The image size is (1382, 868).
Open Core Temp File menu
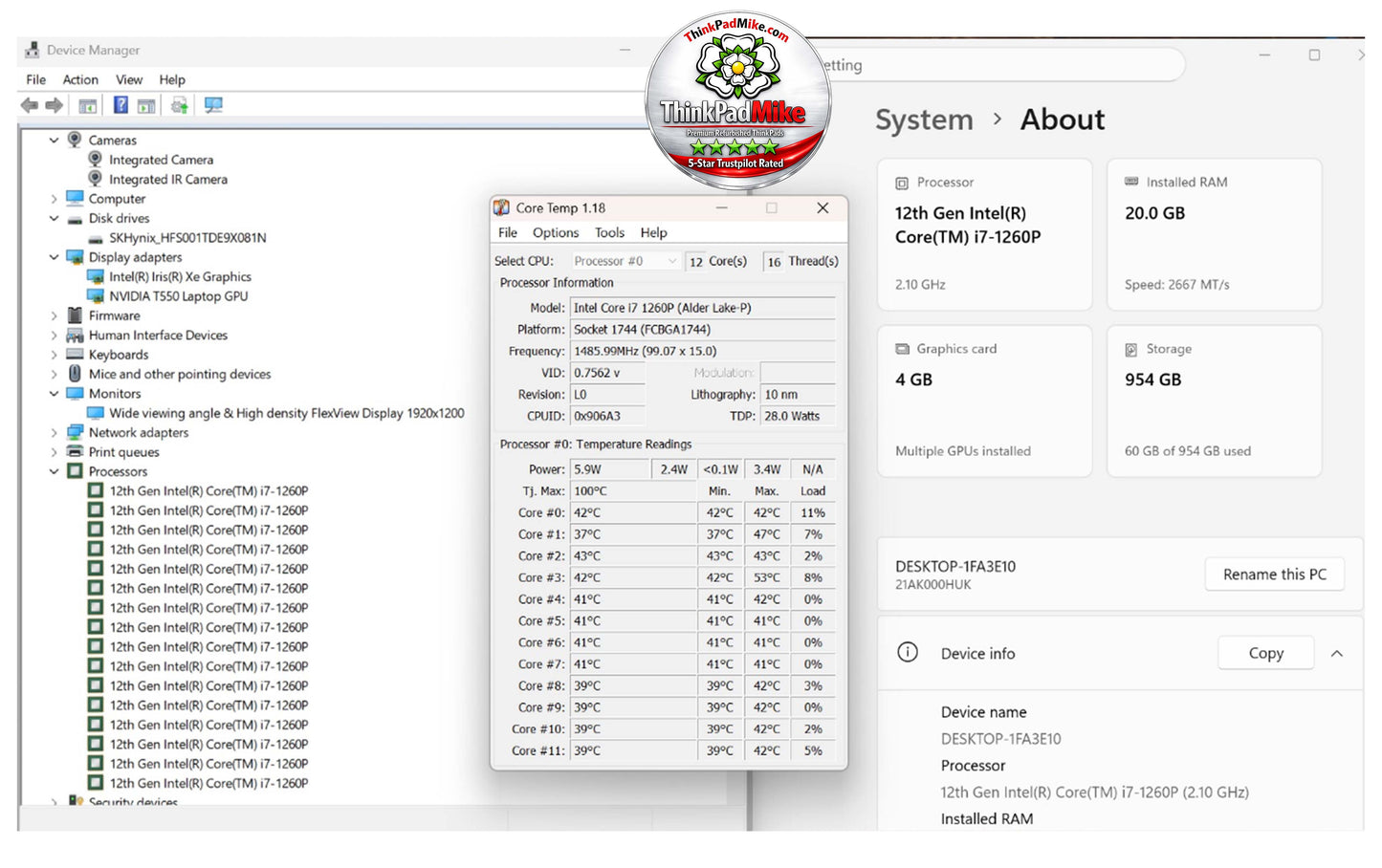pos(508,232)
